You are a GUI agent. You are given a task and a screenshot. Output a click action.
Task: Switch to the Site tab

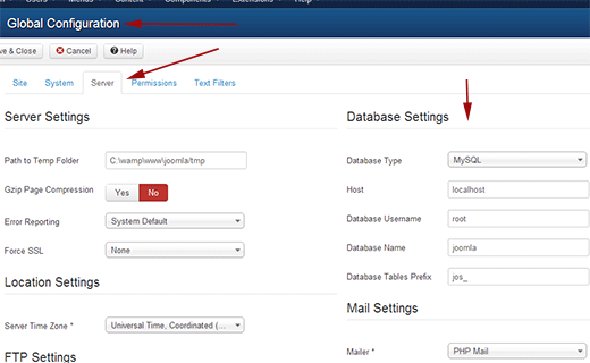point(20,83)
